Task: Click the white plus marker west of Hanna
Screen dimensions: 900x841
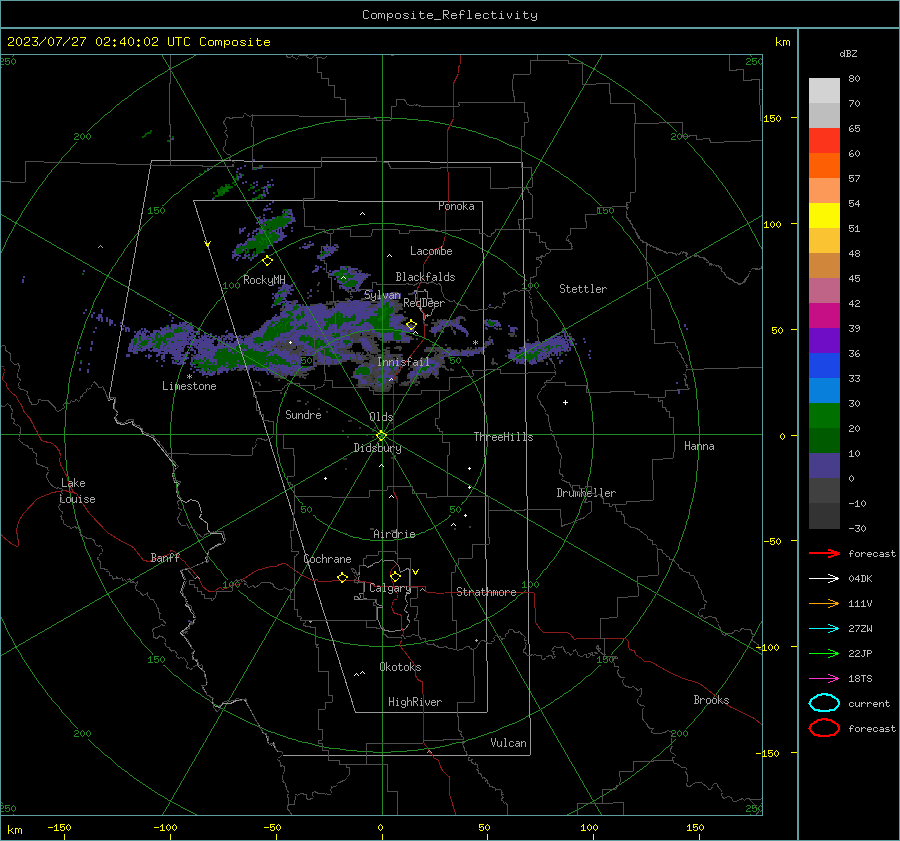Action: [x=565, y=402]
